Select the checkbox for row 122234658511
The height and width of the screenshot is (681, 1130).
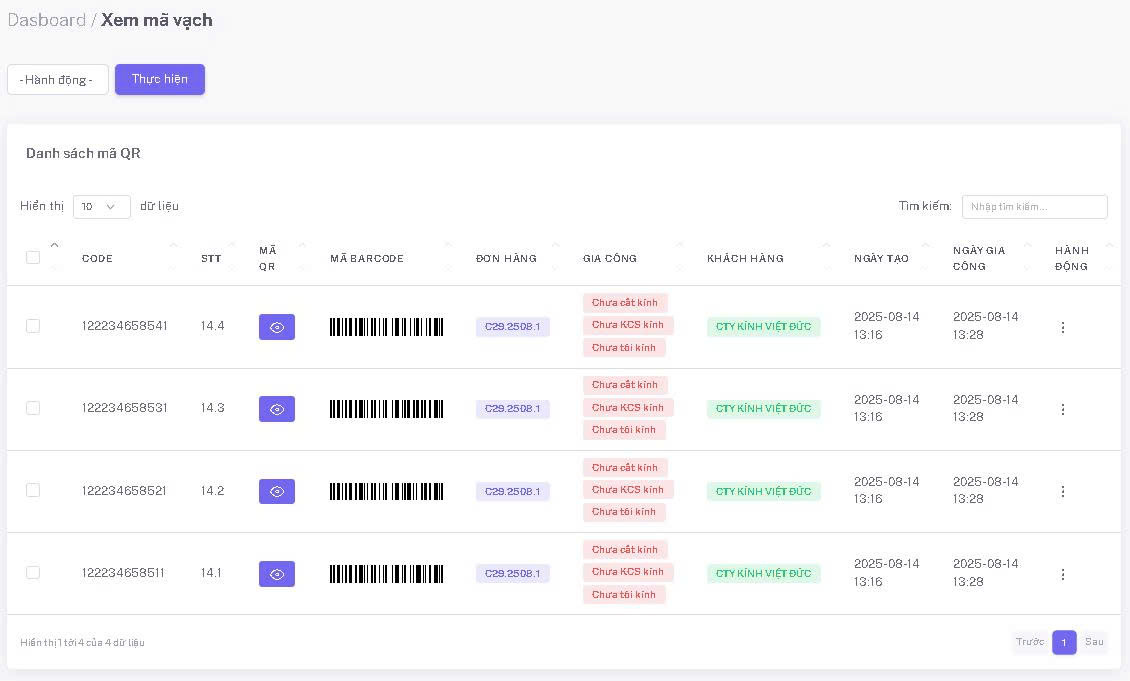click(x=33, y=573)
